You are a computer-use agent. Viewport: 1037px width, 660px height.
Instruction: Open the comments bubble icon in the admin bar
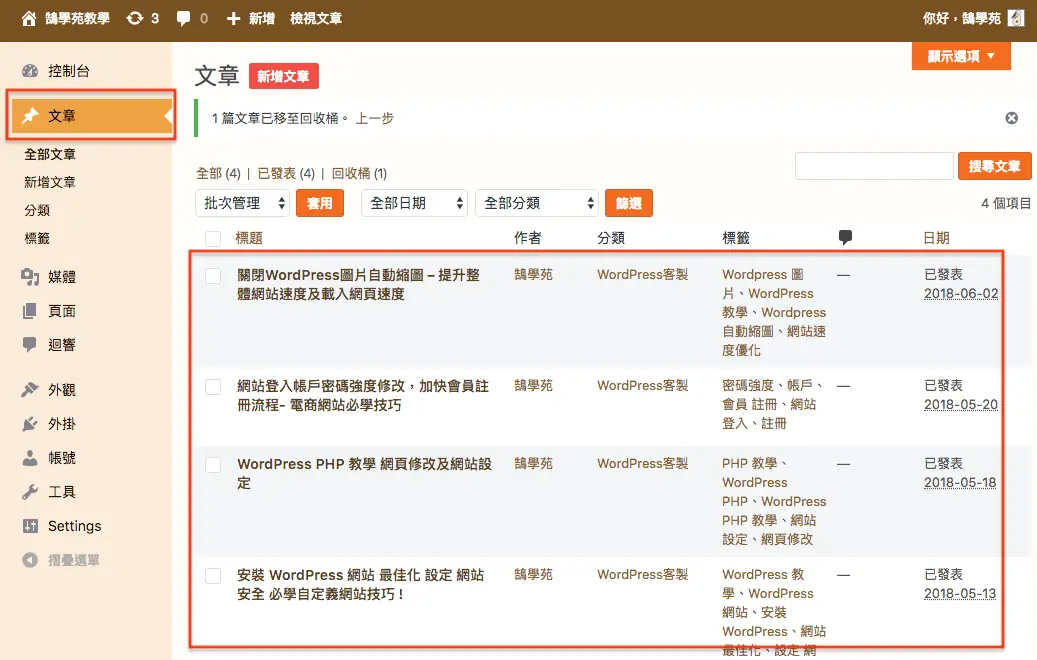pos(183,19)
